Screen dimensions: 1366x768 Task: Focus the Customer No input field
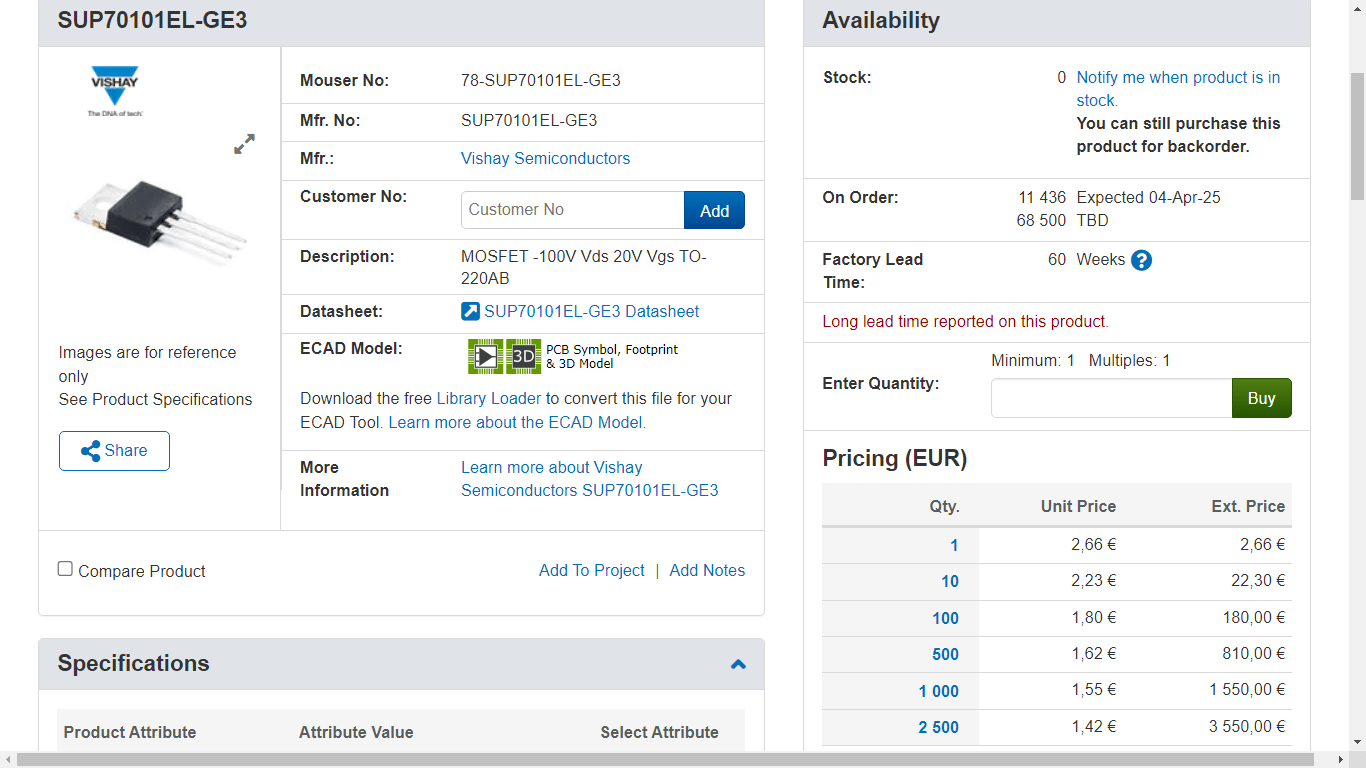pyautogui.click(x=572, y=210)
